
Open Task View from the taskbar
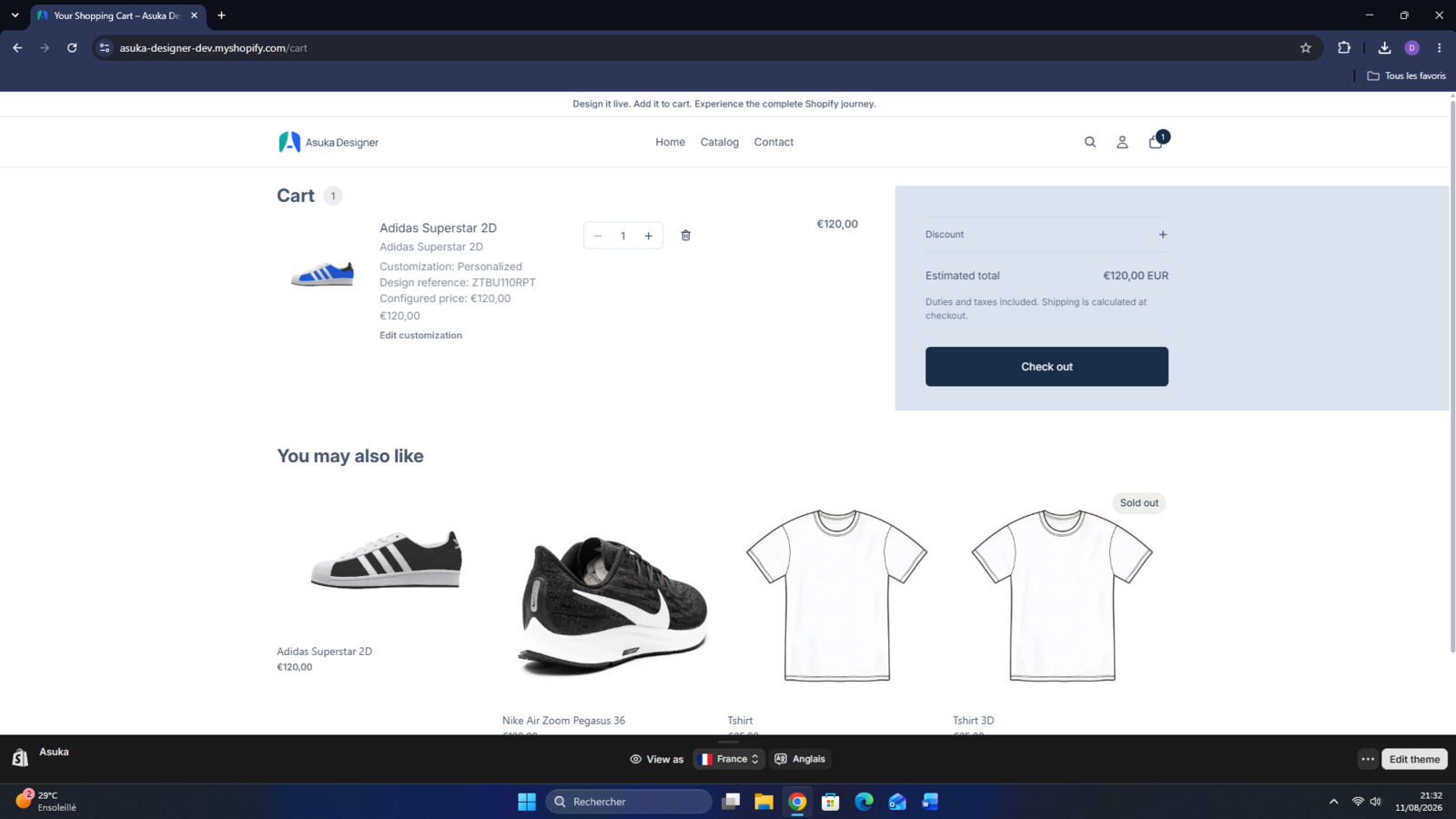pos(731,802)
